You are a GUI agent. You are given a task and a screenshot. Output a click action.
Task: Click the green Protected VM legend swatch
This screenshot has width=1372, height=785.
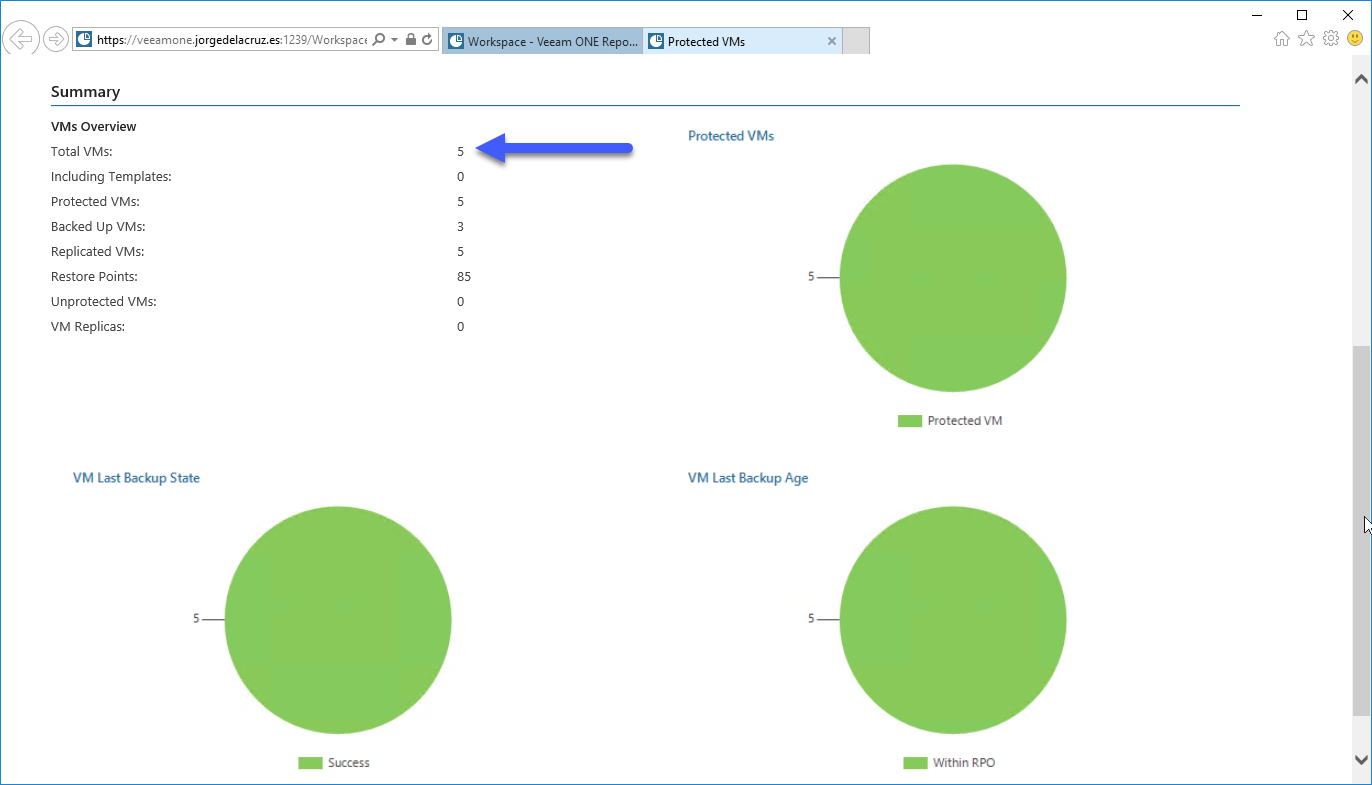coord(909,421)
